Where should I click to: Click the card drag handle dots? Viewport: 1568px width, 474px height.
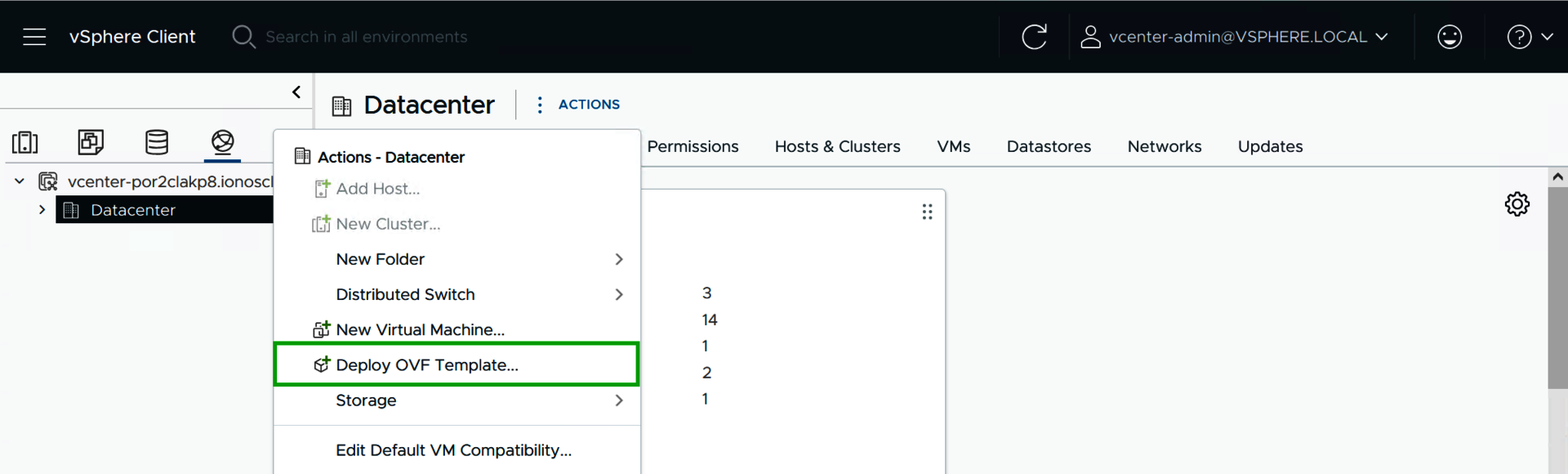pyautogui.click(x=927, y=212)
